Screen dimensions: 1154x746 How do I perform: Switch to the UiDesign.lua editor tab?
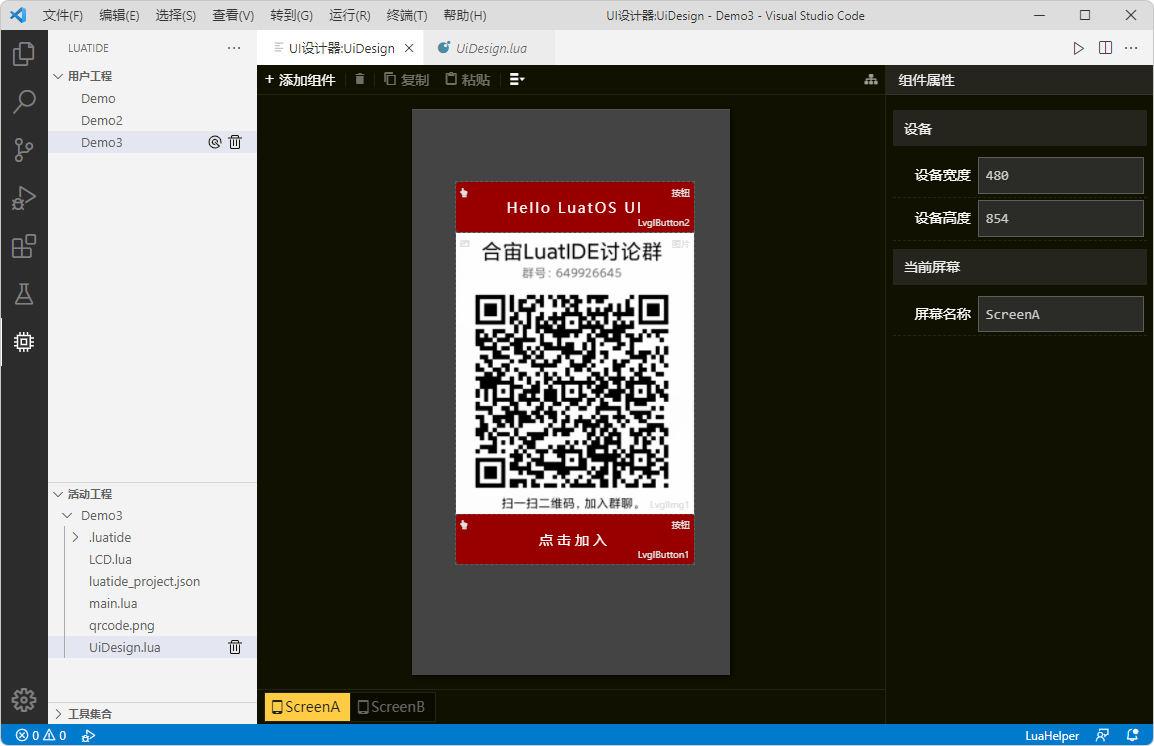tap(491, 48)
